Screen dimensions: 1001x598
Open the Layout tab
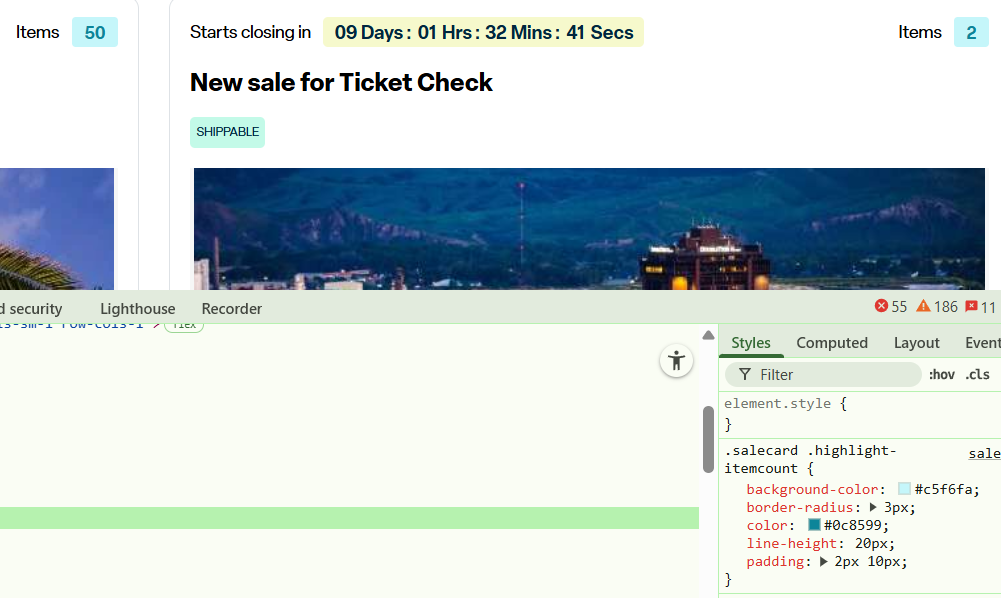coord(916,343)
